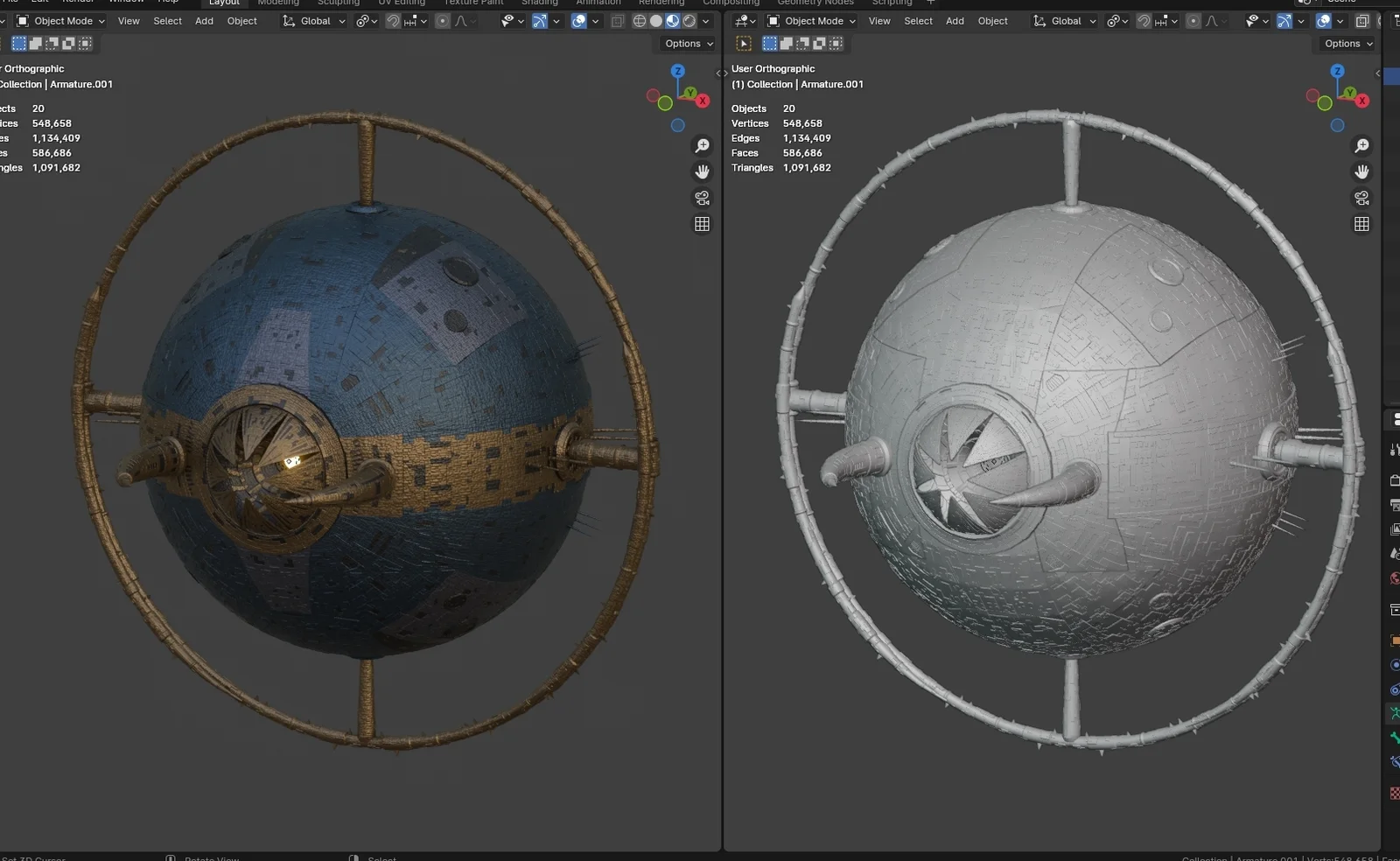Open Global orientation dropdown in right viewport
Viewport: 1400px width, 861px height.
coord(1065,21)
